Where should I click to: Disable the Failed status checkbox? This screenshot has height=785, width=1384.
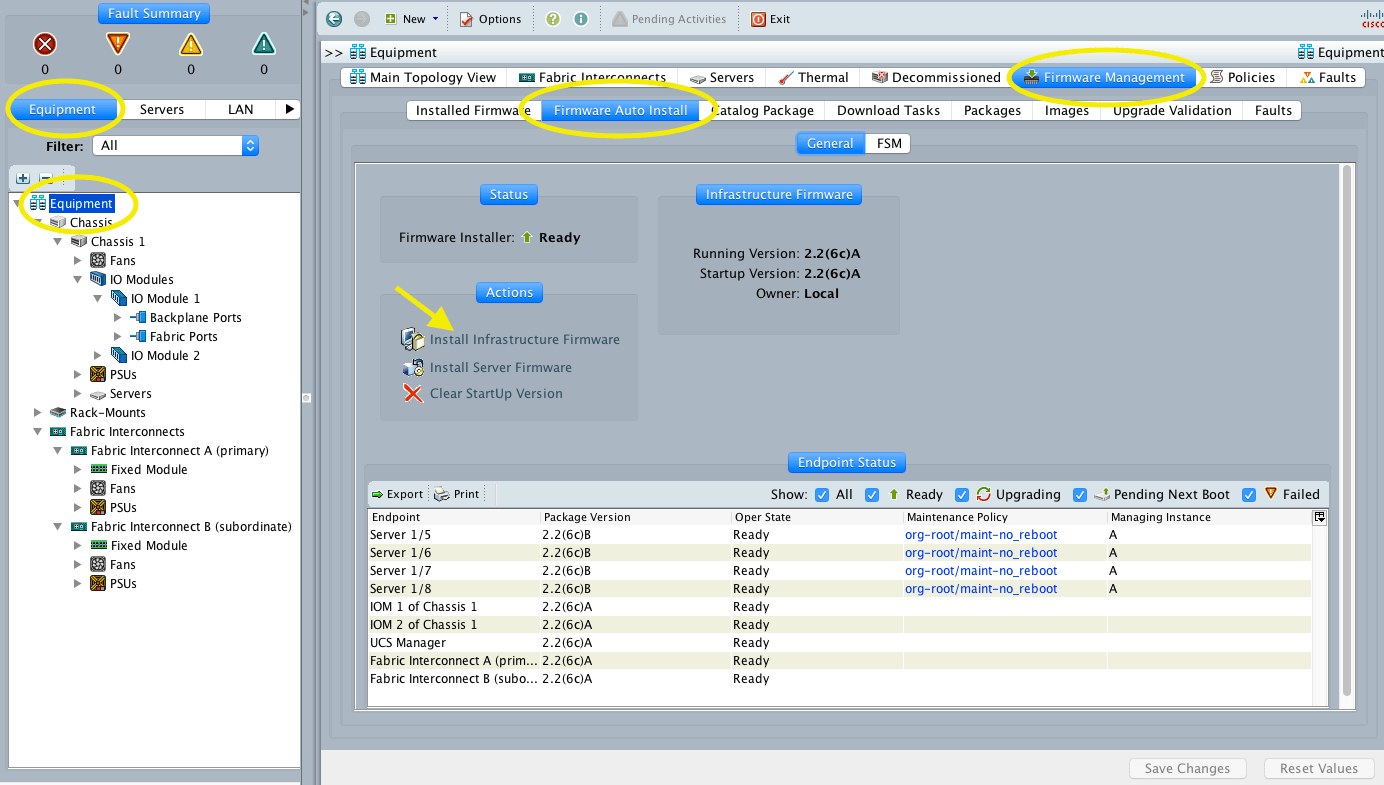click(1249, 494)
